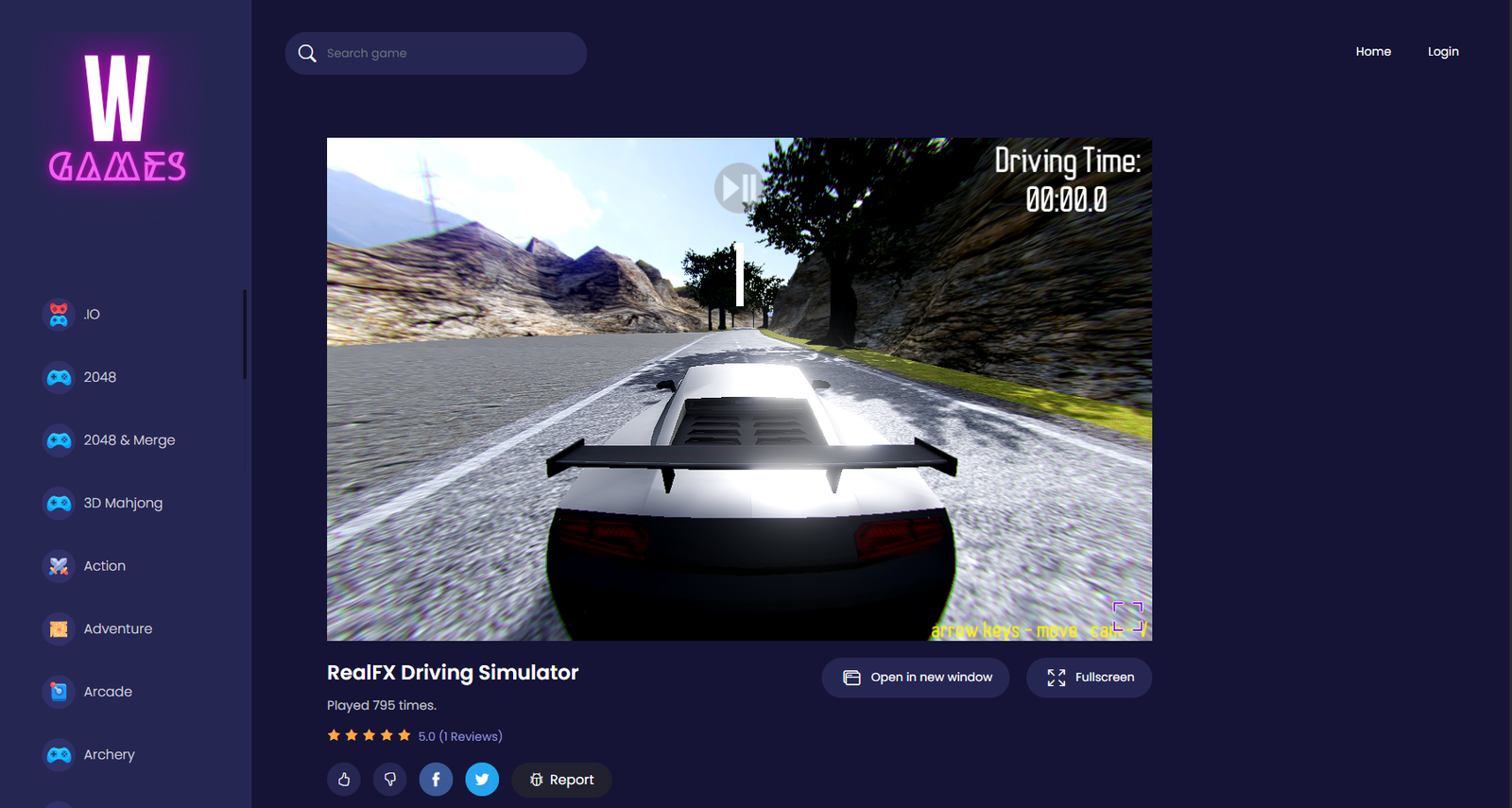Report this game
1512x808 pixels.
(561, 780)
